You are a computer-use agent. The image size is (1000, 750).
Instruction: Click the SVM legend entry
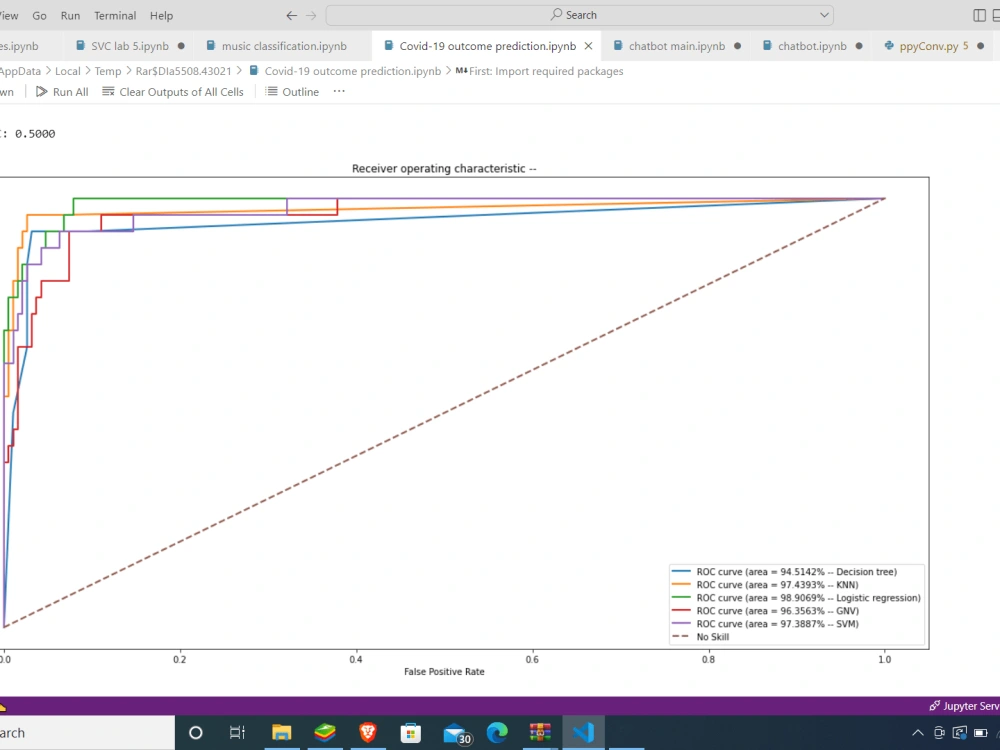click(x=765, y=624)
